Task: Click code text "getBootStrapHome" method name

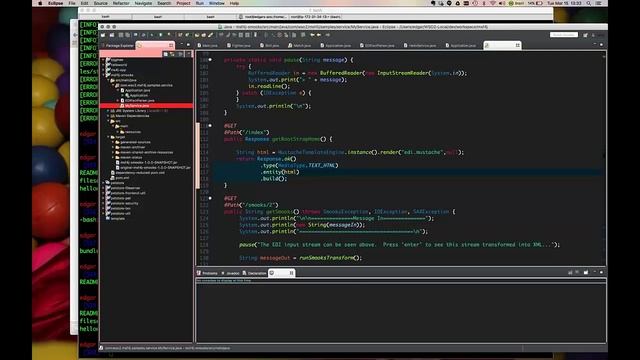Action: point(296,139)
